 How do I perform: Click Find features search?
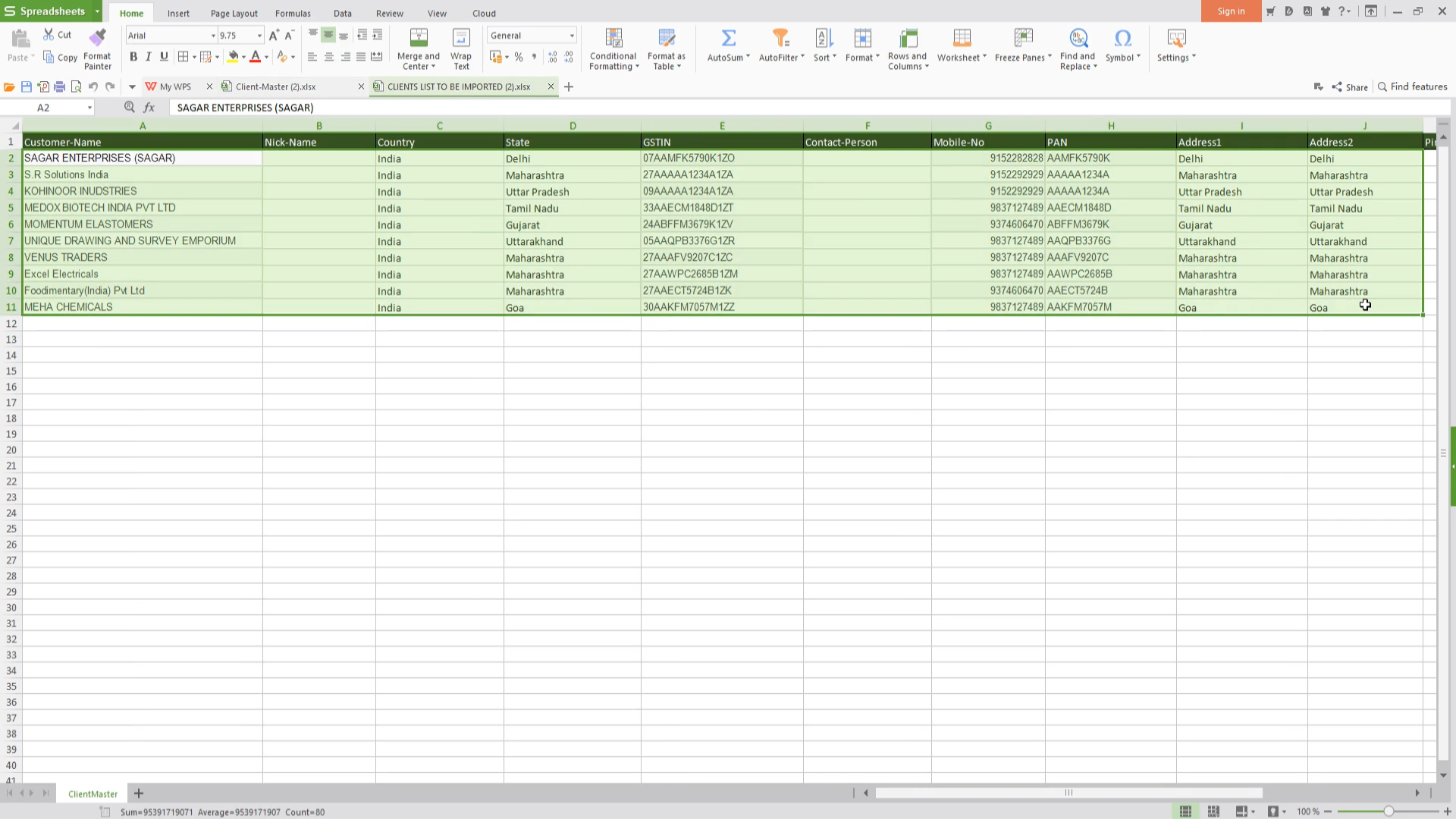coord(1413,86)
